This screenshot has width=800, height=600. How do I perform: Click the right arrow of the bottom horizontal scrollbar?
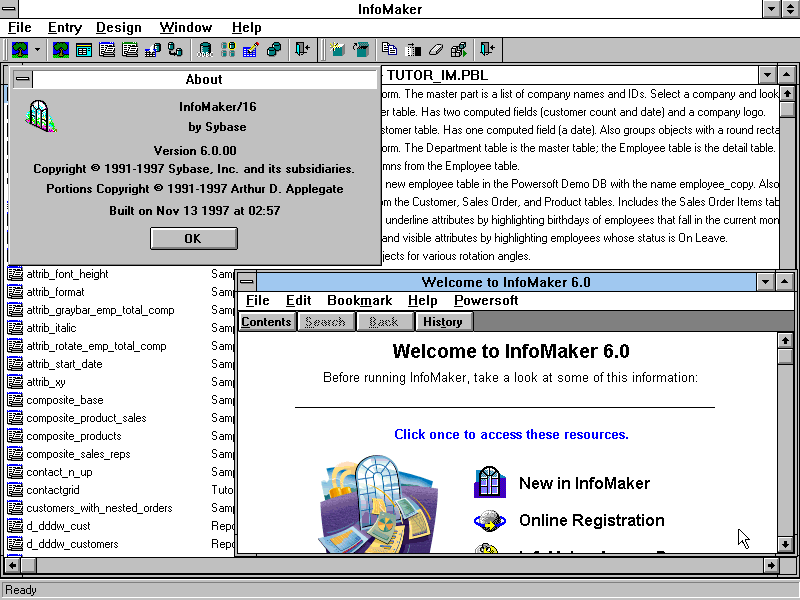point(771,565)
